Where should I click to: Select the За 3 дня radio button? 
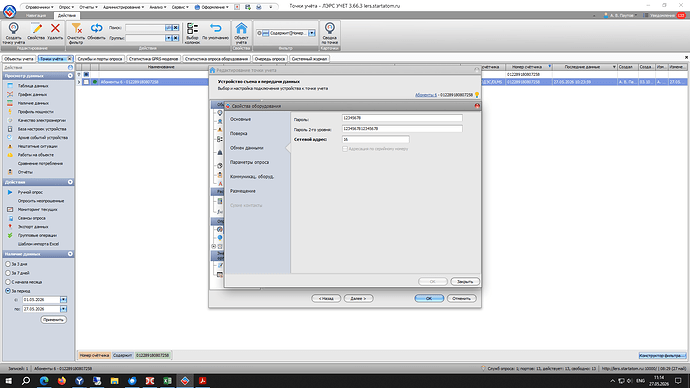8,264
